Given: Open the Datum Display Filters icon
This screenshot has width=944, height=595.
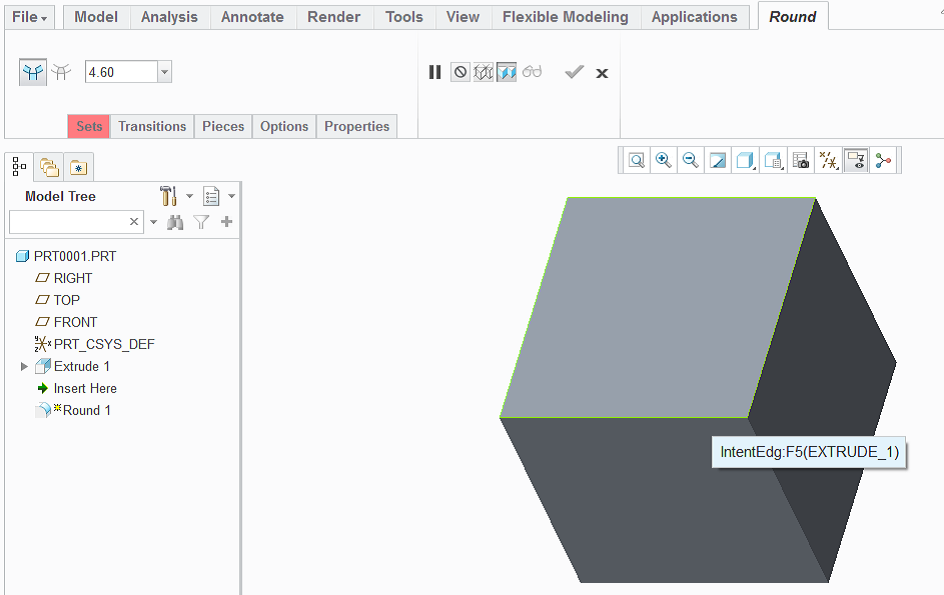Looking at the screenshot, I should [827, 160].
